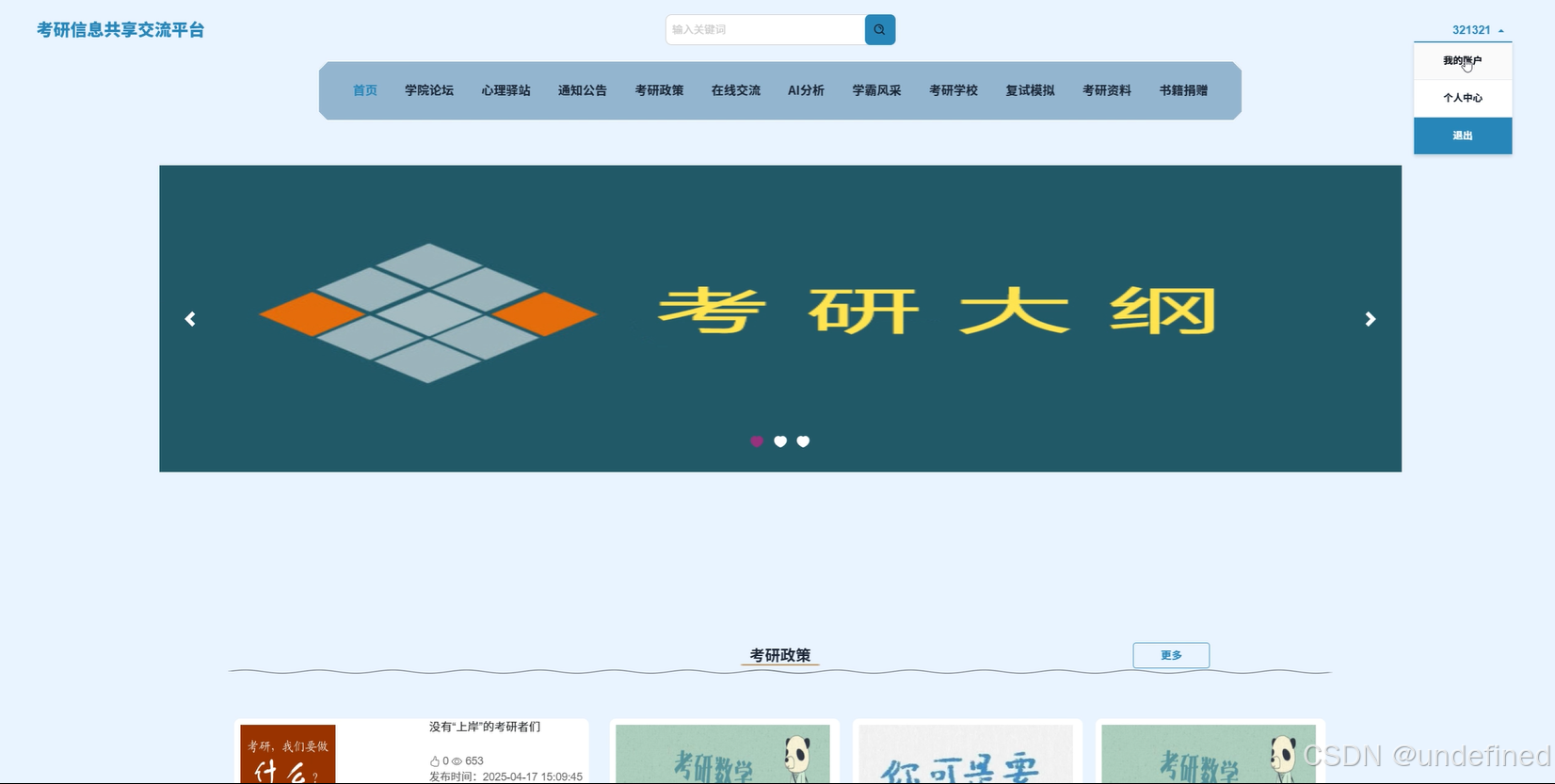1555x784 pixels.
Task: Go to previous carousel slide arrow
Action: point(190,319)
